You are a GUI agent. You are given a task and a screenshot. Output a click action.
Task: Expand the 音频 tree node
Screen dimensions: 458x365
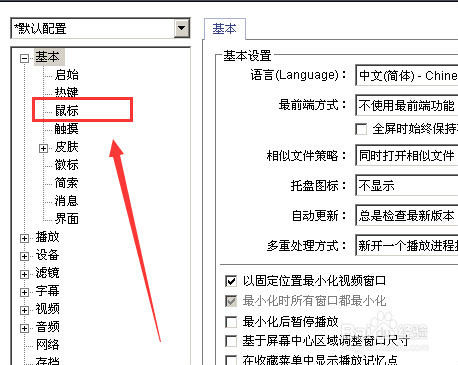24,328
